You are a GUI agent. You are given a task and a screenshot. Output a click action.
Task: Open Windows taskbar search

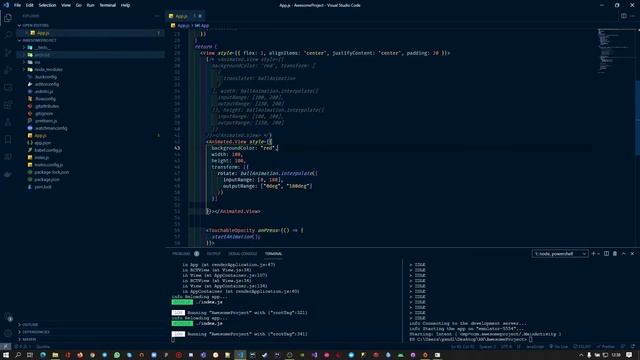[18, 355]
